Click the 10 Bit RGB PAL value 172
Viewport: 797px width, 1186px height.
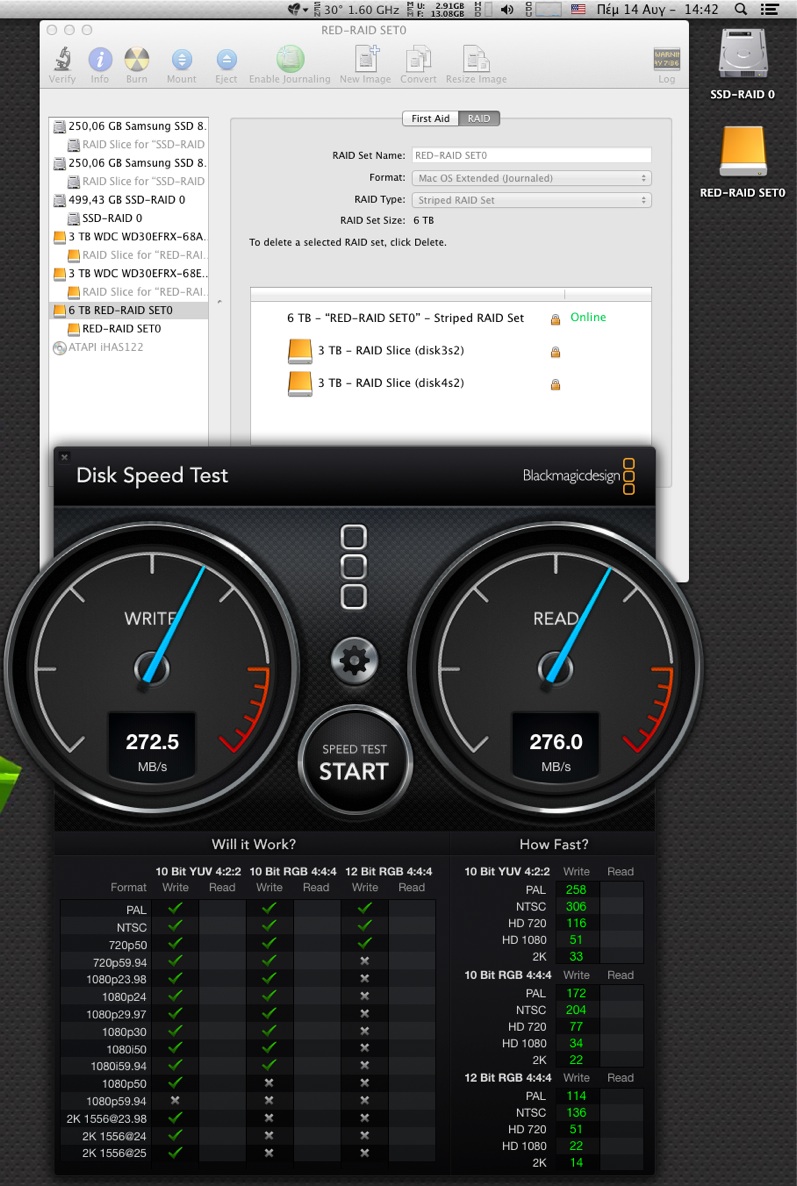pyautogui.click(x=576, y=993)
